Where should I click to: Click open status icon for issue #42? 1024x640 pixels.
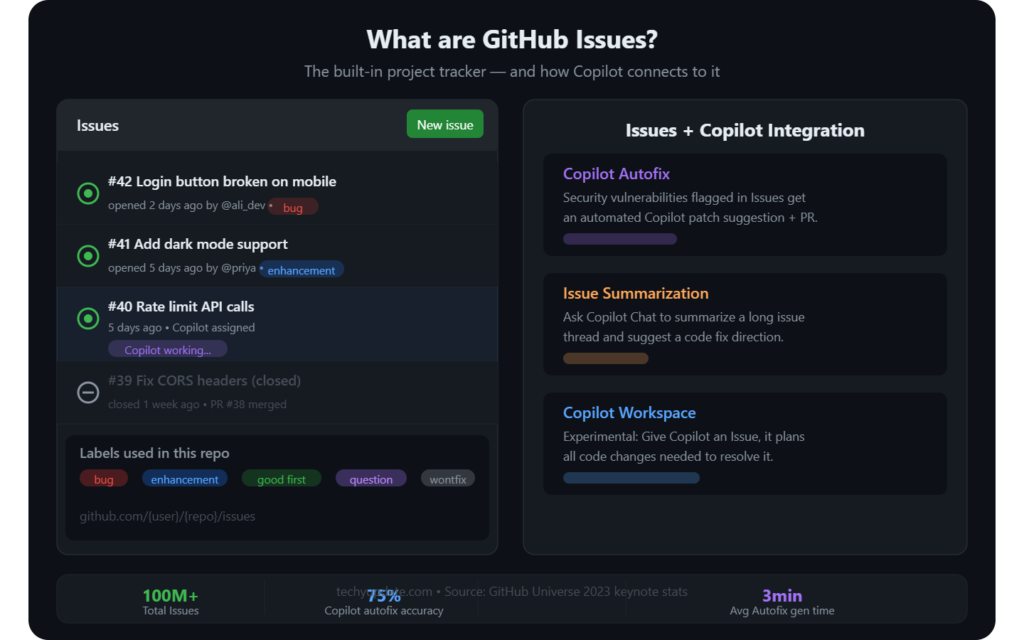pyautogui.click(x=88, y=193)
